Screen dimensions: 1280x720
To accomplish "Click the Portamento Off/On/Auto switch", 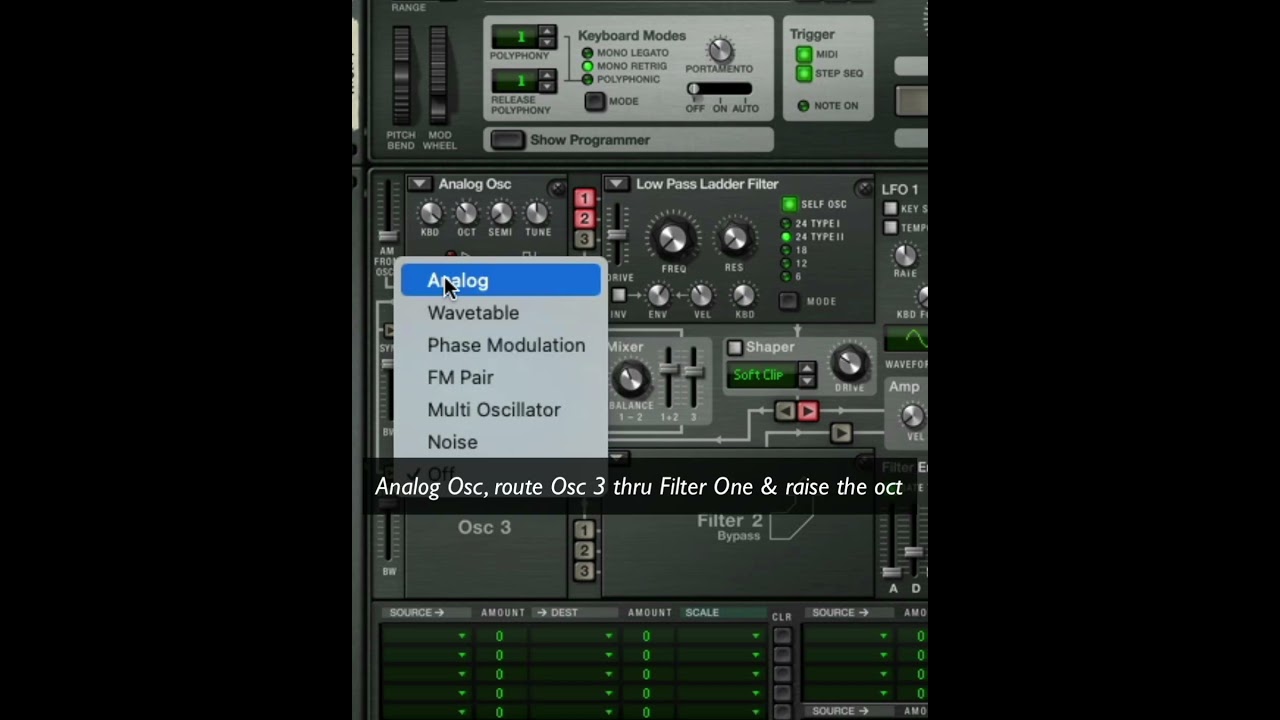I will (x=719, y=89).
